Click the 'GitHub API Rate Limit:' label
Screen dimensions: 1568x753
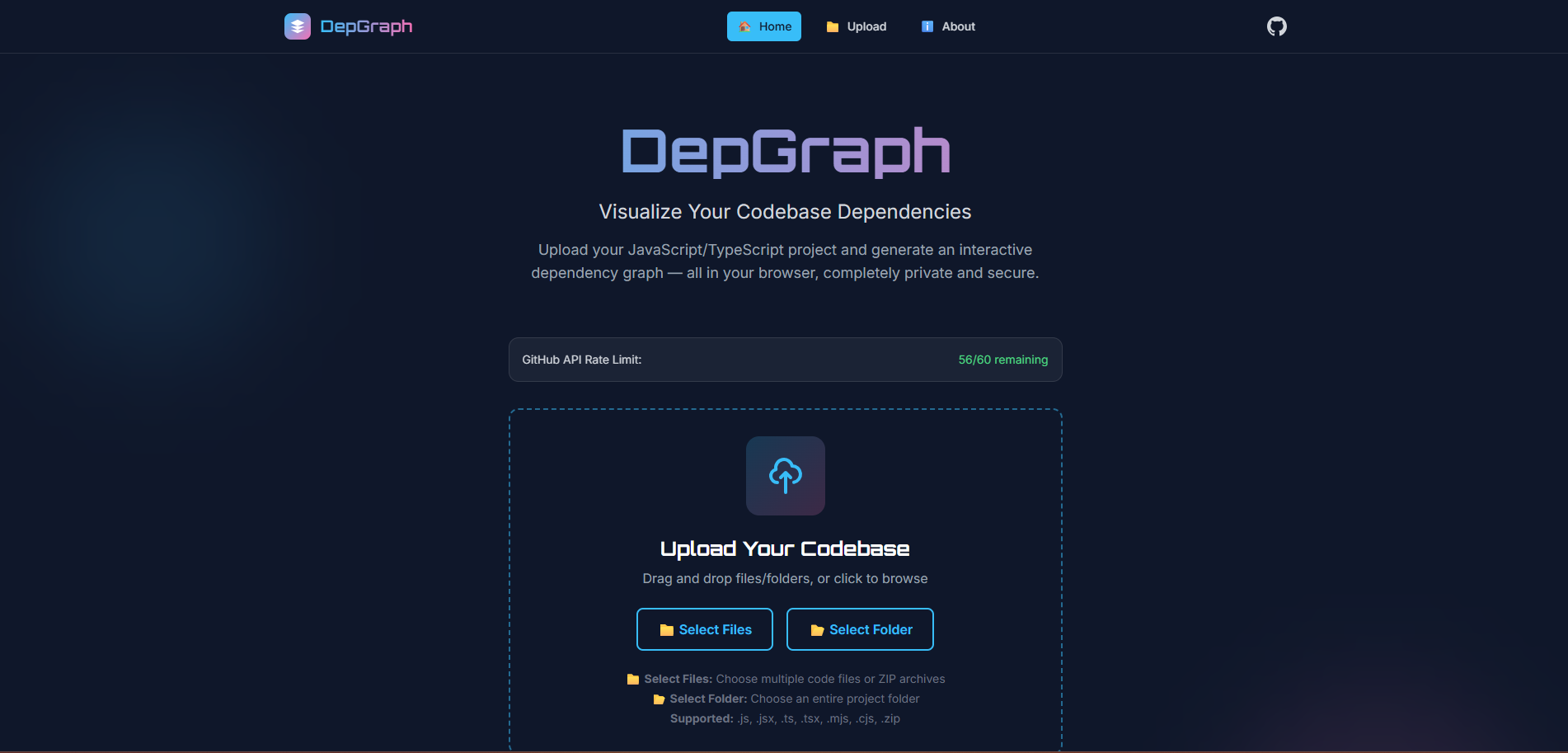(582, 360)
